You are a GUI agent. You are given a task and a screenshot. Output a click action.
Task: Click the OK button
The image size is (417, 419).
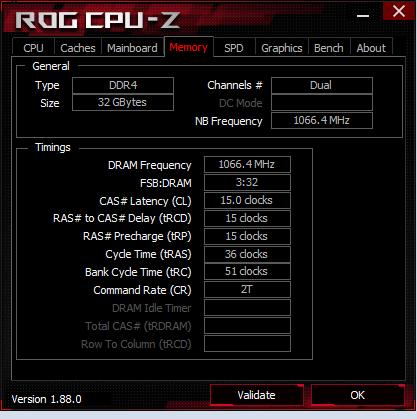click(358, 395)
